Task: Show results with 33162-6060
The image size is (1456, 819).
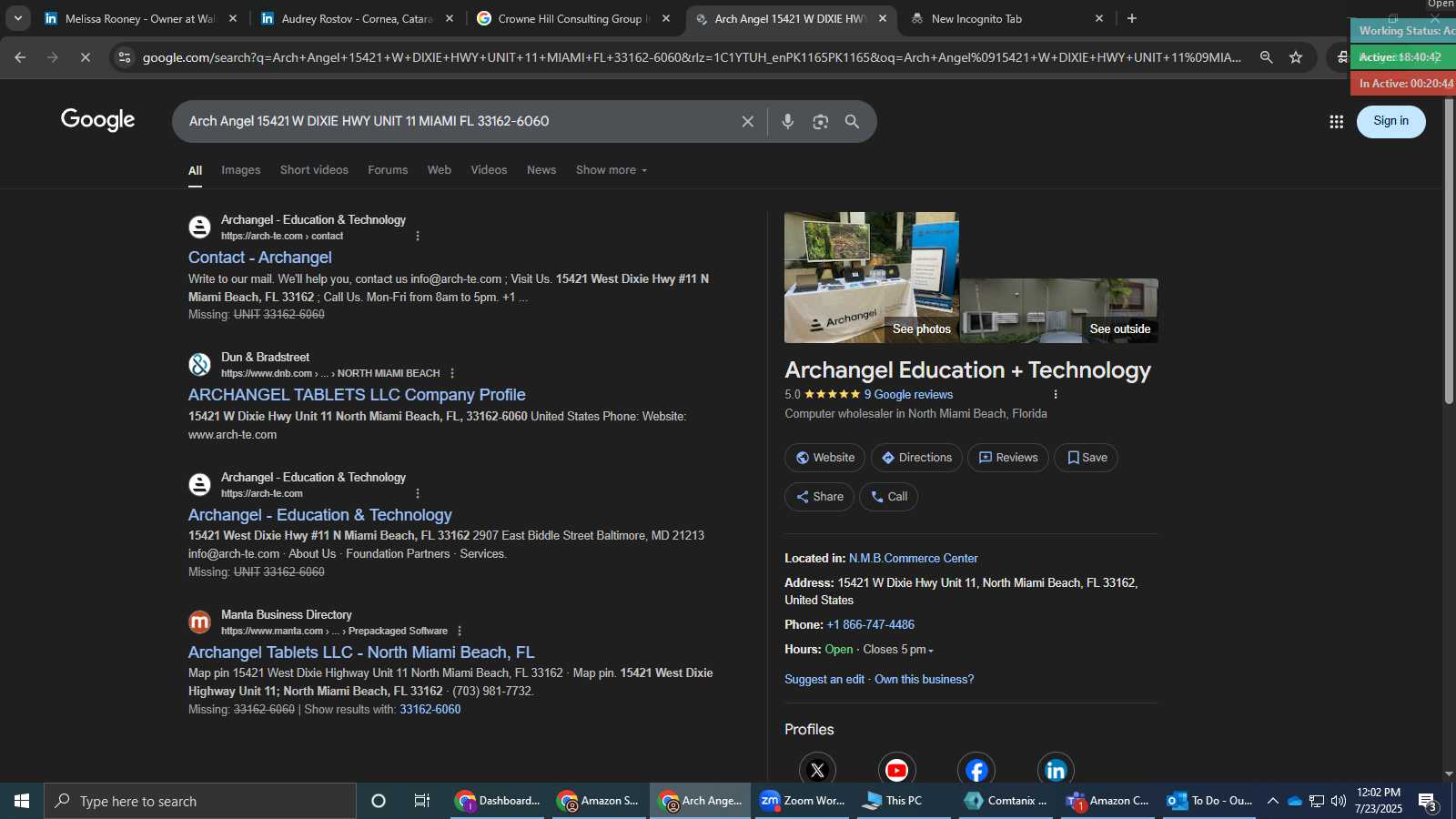Action: (430, 710)
